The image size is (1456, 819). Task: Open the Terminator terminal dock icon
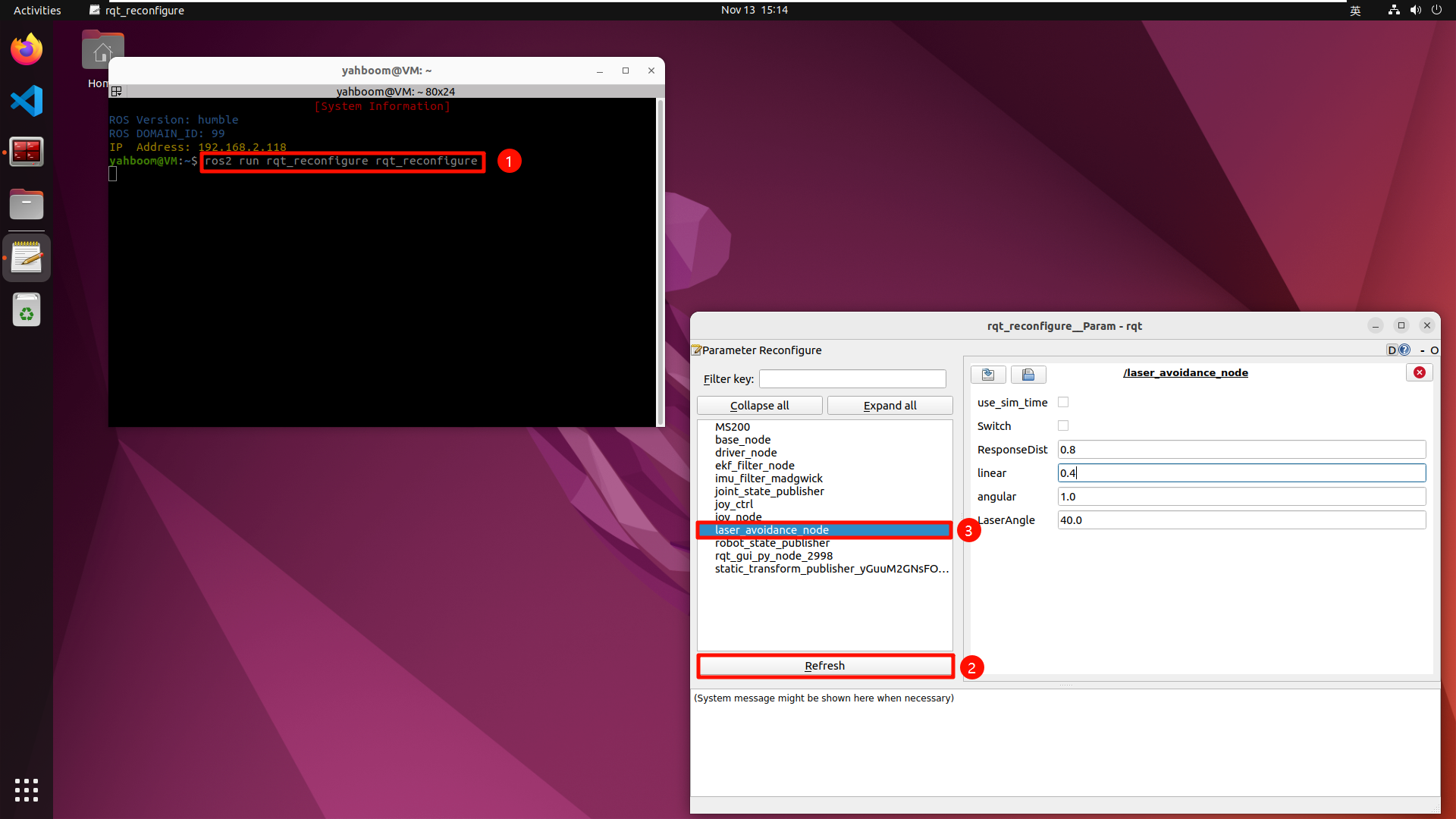[x=27, y=152]
